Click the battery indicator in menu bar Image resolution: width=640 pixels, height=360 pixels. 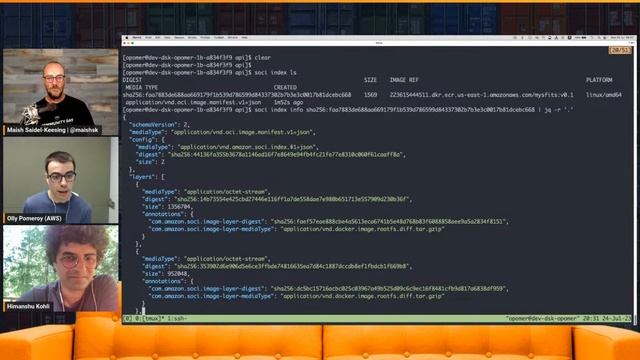click(x=584, y=38)
